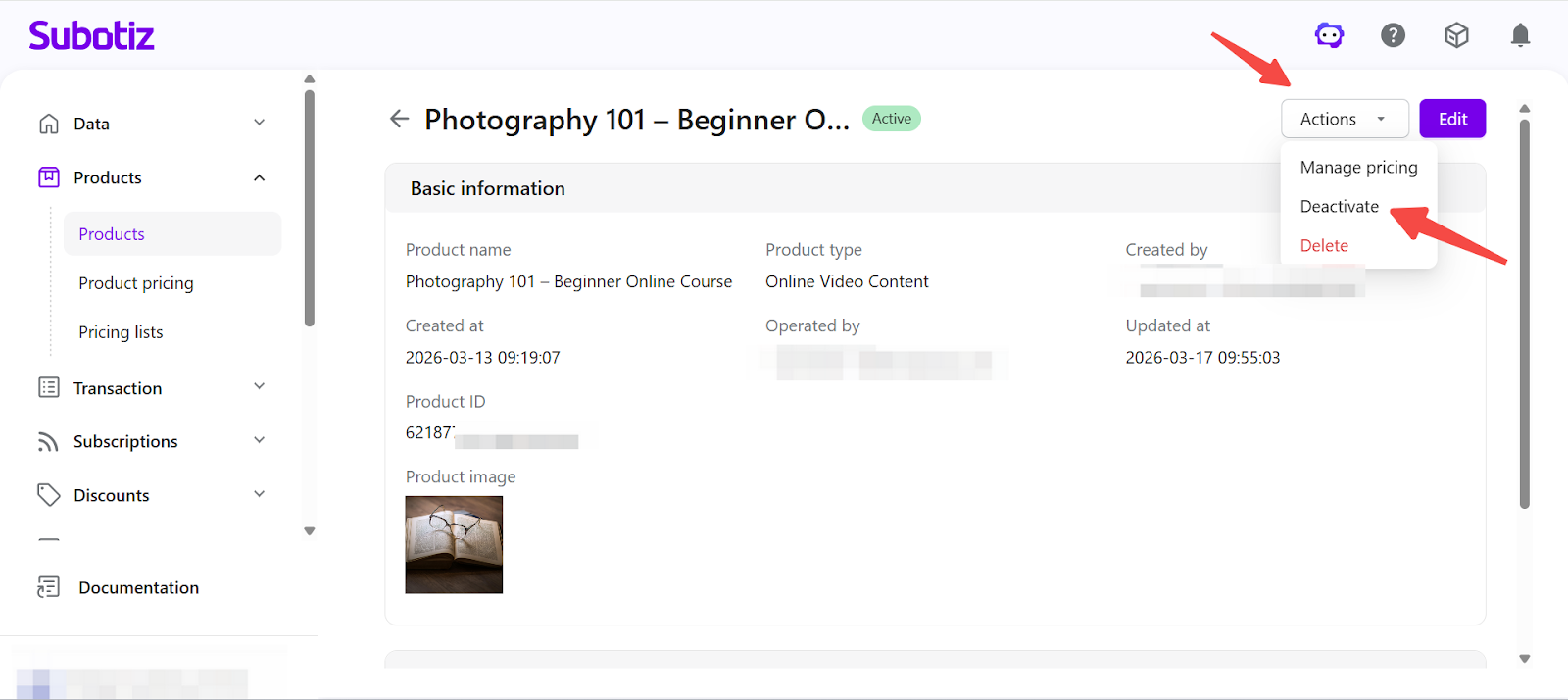Select Manage pricing from Actions menu
Viewport: 1568px width, 700px height.
1358,168
